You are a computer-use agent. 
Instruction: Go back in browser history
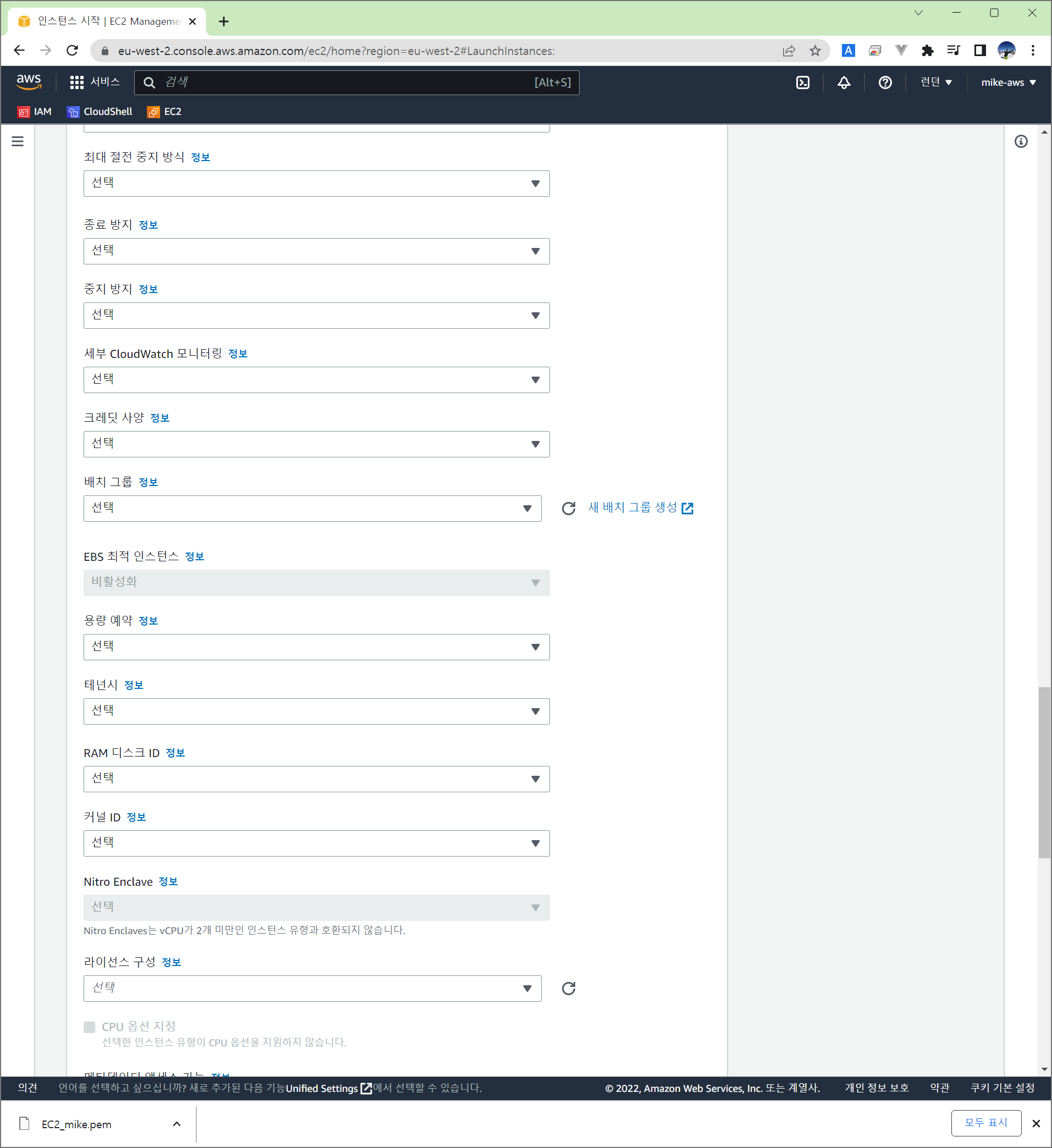[x=19, y=51]
